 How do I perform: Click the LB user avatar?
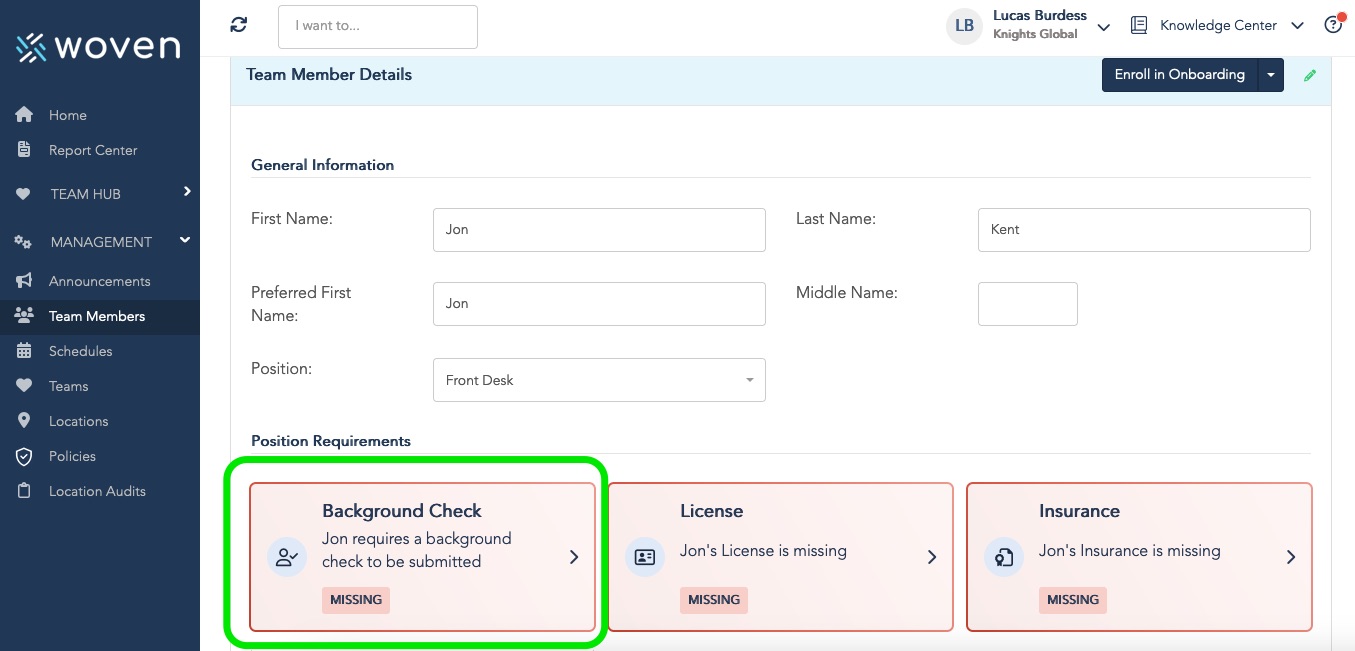pyautogui.click(x=964, y=26)
